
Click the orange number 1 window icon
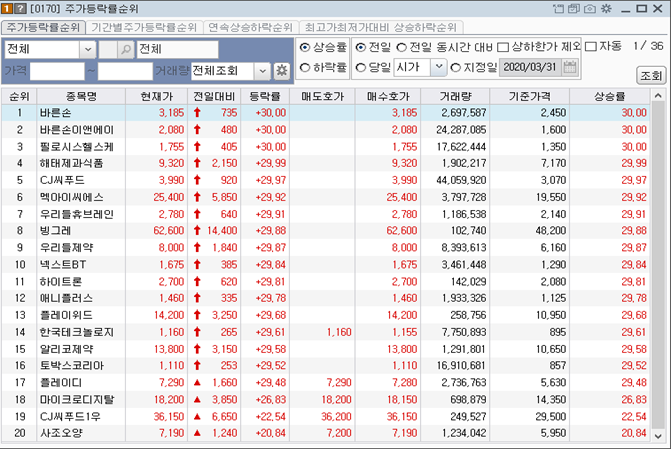point(7,8)
